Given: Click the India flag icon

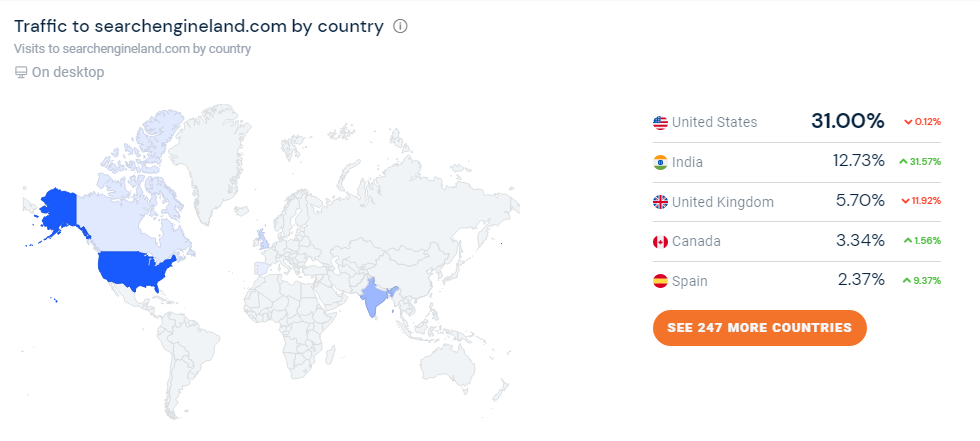Looking at the screenshot, I should pos(660,162).
